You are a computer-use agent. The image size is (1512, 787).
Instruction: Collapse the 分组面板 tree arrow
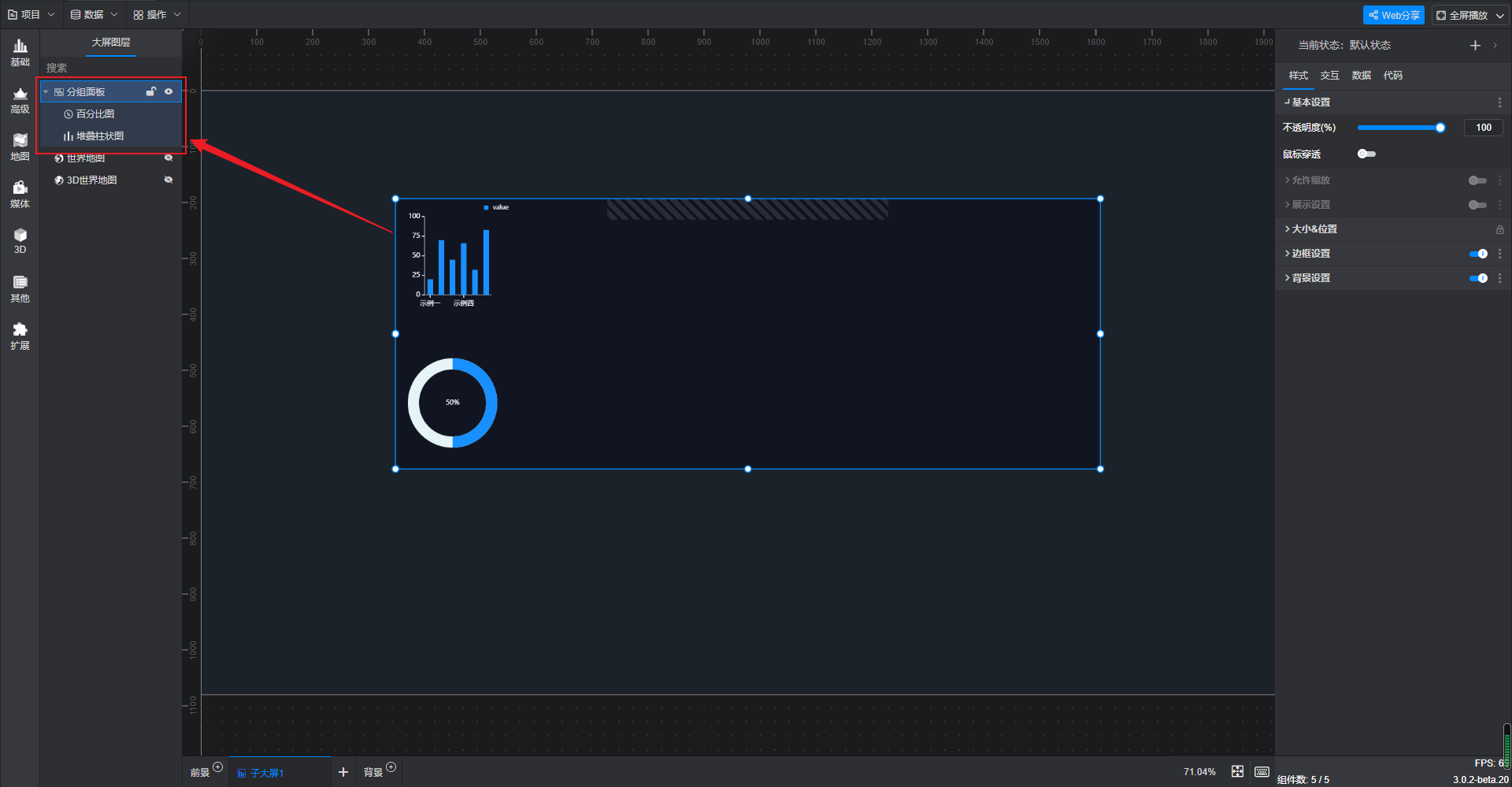pyautogui.click(x=46, y=92)
